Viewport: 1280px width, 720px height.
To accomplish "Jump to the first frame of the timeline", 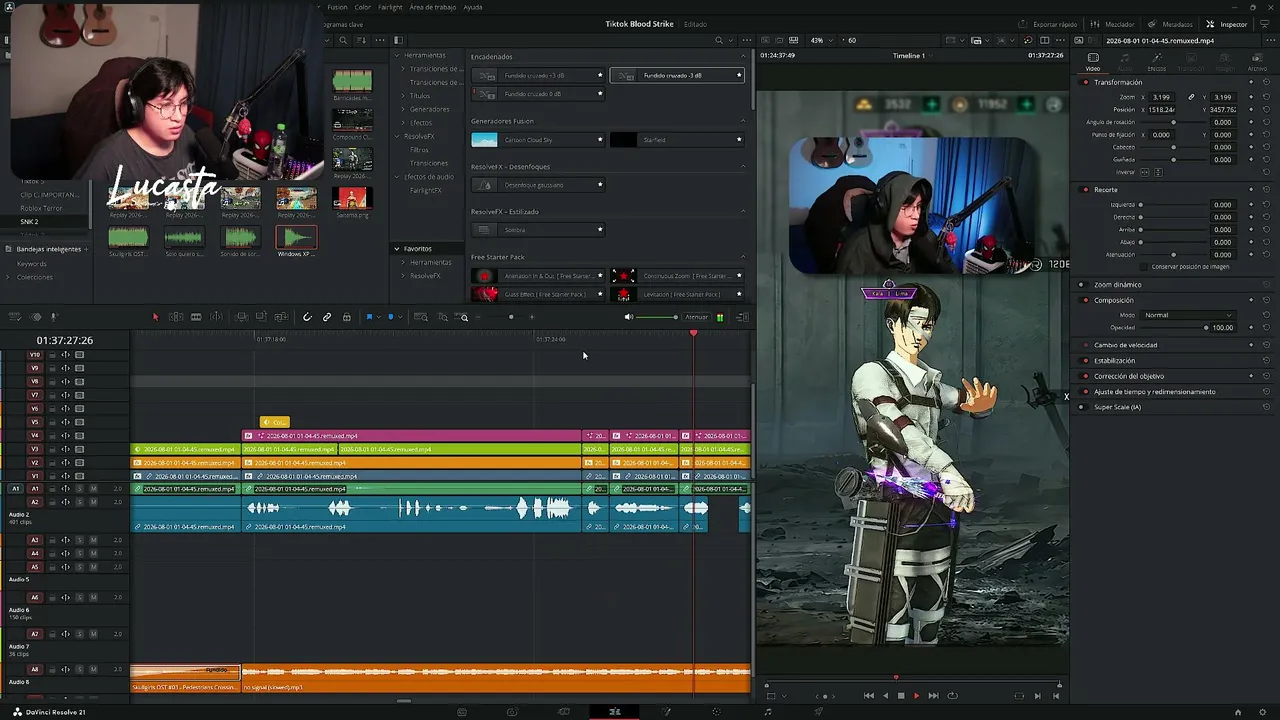I will [x=869, y=696].
